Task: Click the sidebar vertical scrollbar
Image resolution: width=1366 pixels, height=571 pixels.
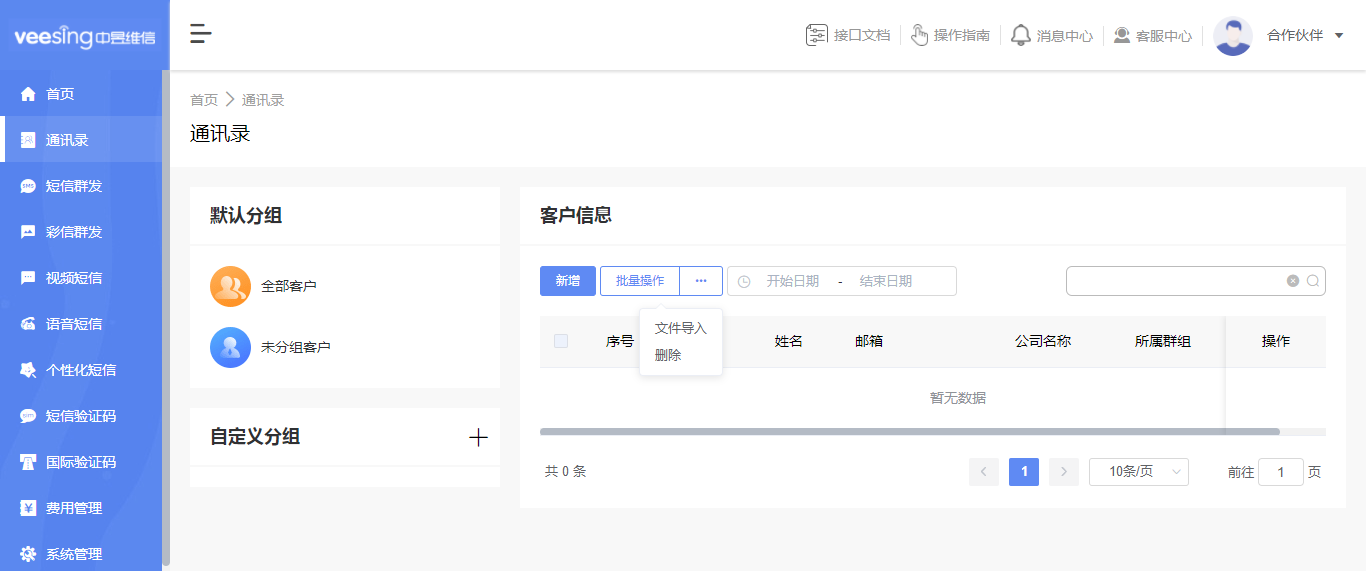Action: (x=166, y=318)
